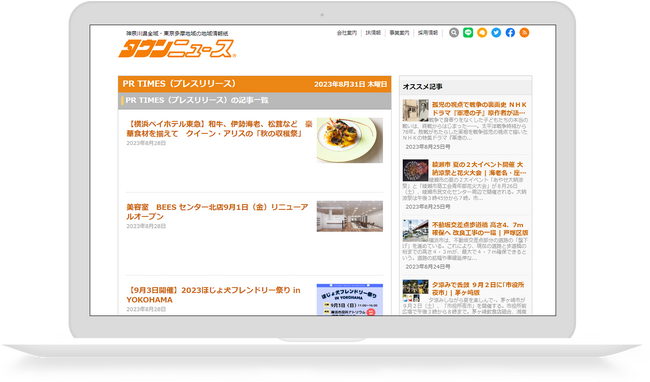Click the ほじょ犬フレンドリー祭り poster thumbnail
The image size is (650, 382).
pyautogui.click(x=350, y=300)
